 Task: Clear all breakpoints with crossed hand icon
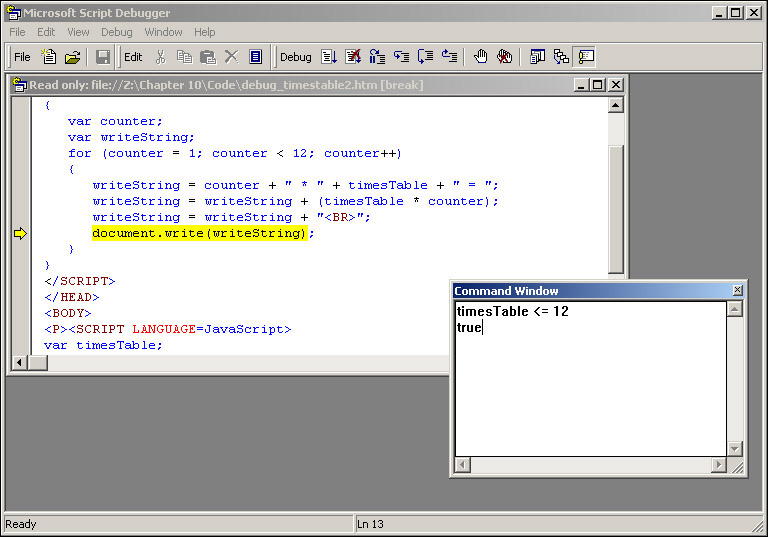click(x=505, y=57)
